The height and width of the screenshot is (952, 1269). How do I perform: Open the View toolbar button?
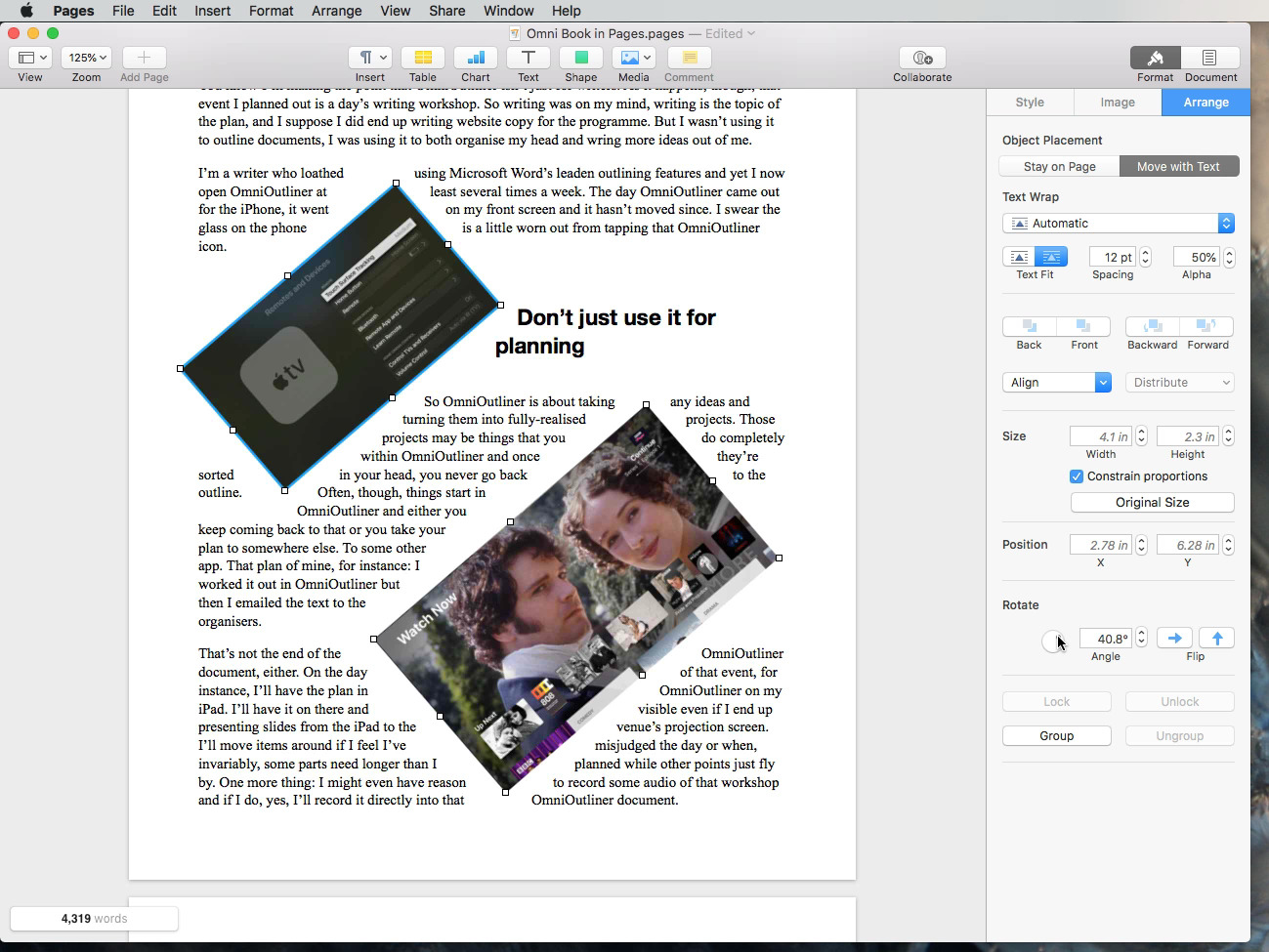click(30, 58)
